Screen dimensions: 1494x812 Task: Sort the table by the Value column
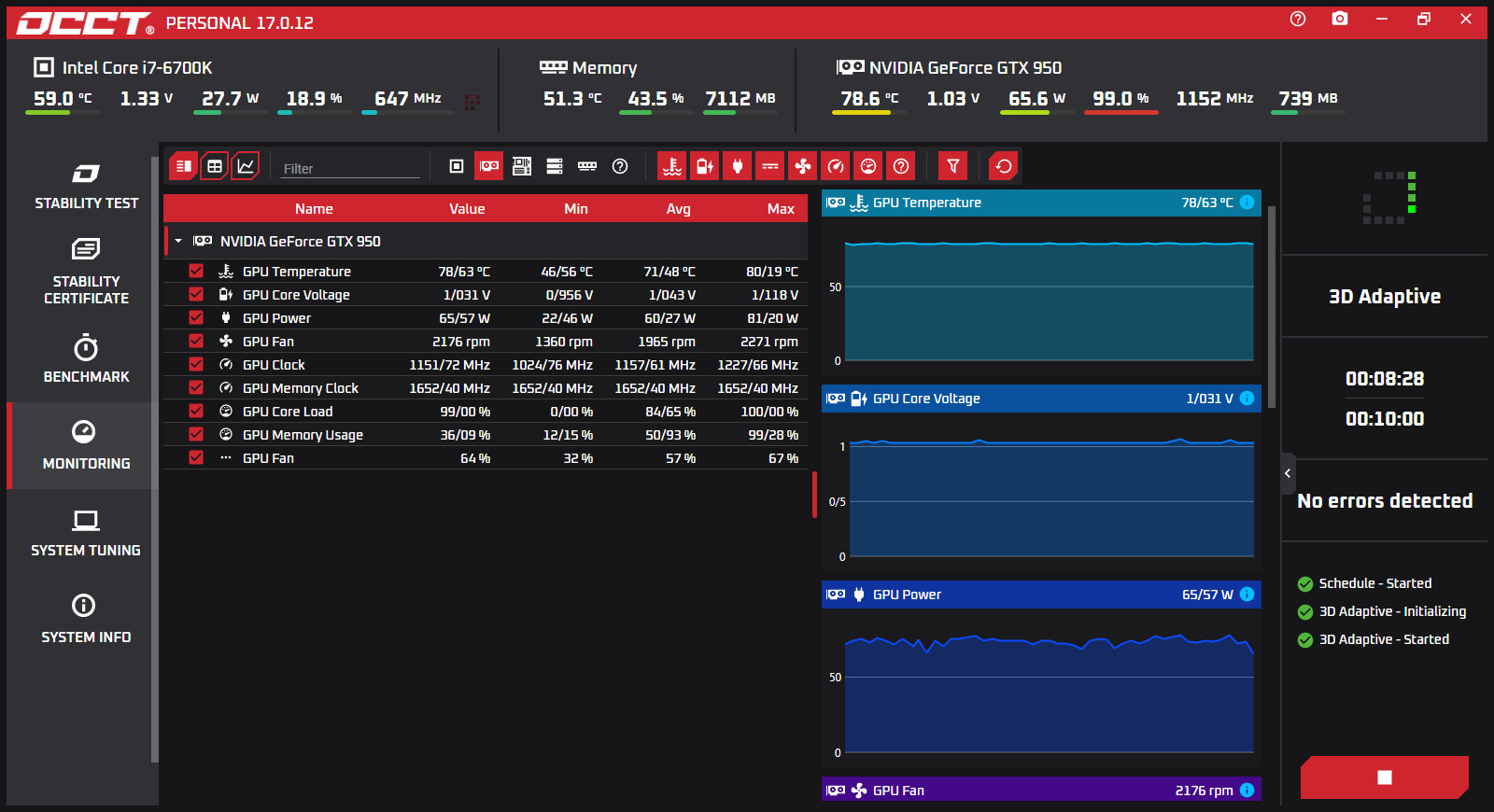point(467,209)
